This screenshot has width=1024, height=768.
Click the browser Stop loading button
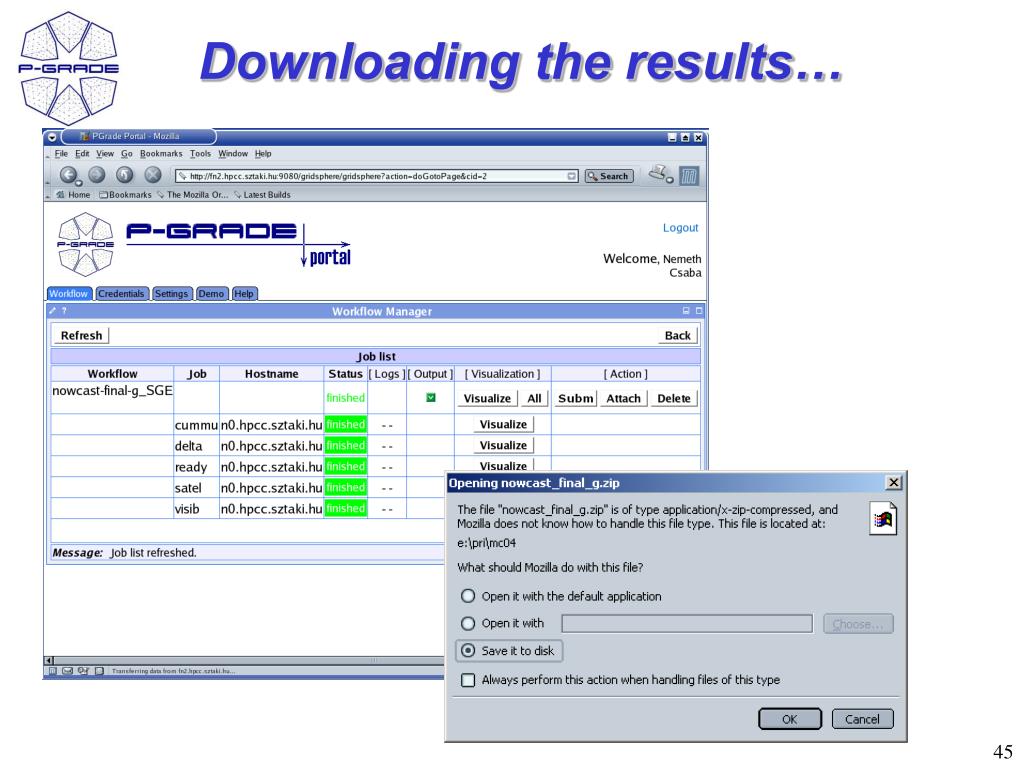[153, 174]
